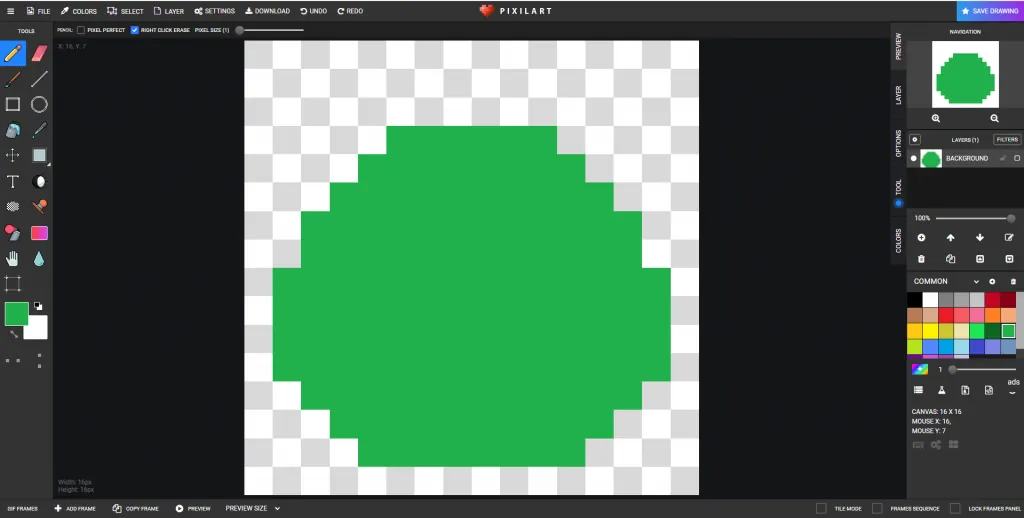Click the Redo button

[x=350, y=11]
